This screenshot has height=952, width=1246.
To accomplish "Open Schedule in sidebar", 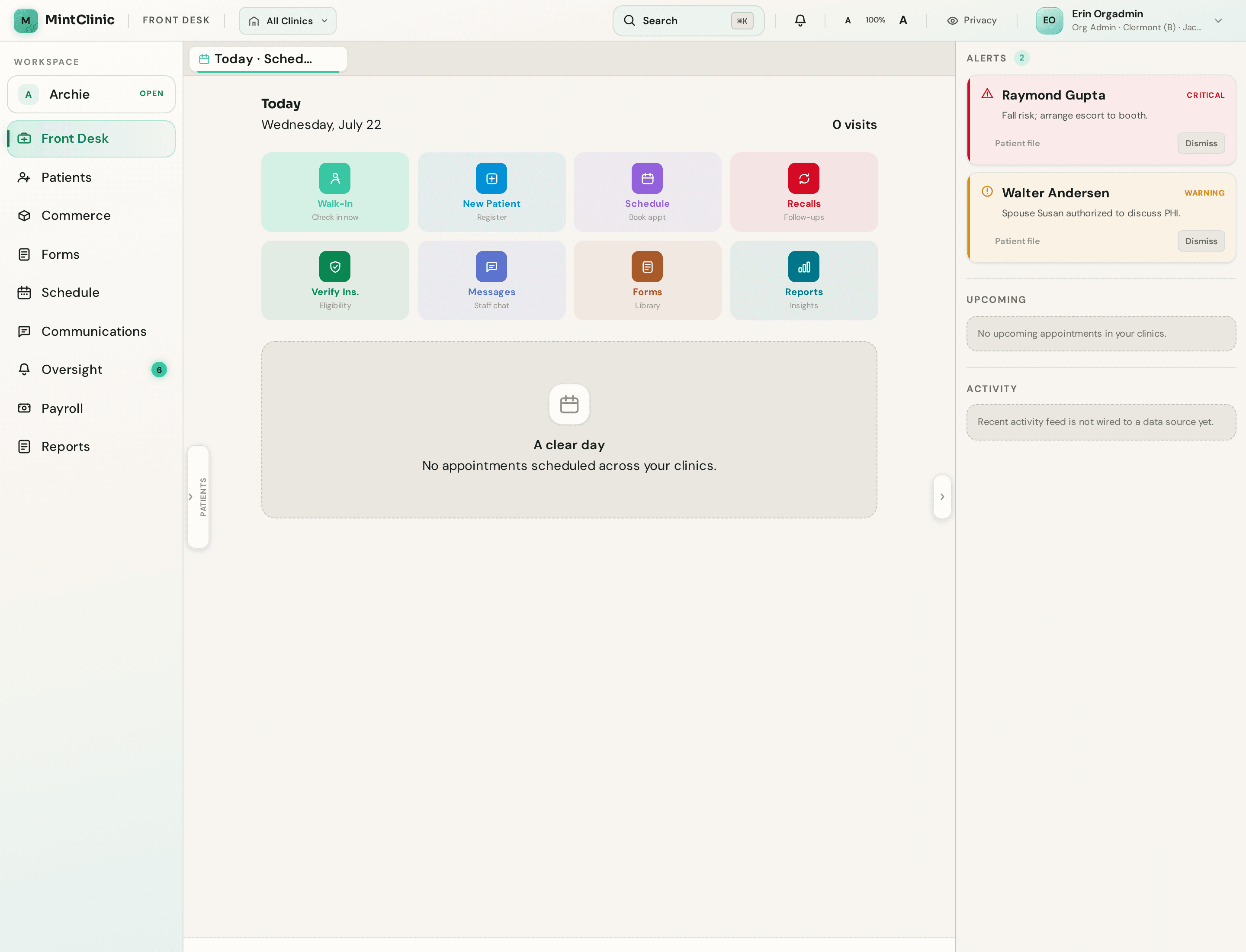I will click(91, 293).
